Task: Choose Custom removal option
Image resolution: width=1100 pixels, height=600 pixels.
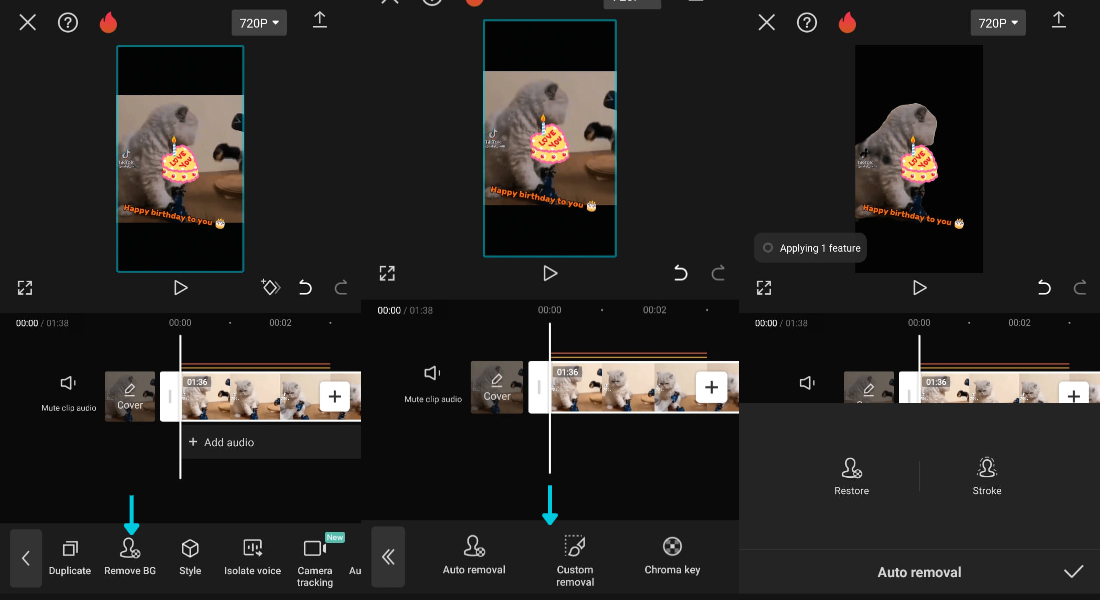Action: point(575,561)
